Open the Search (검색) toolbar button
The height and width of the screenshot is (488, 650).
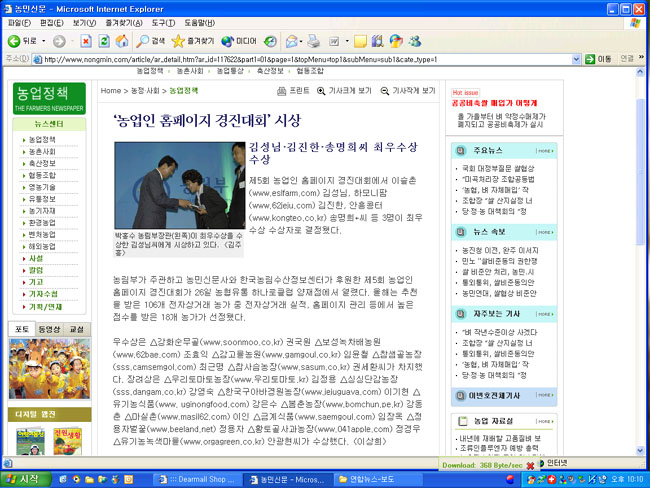[151, 41]
